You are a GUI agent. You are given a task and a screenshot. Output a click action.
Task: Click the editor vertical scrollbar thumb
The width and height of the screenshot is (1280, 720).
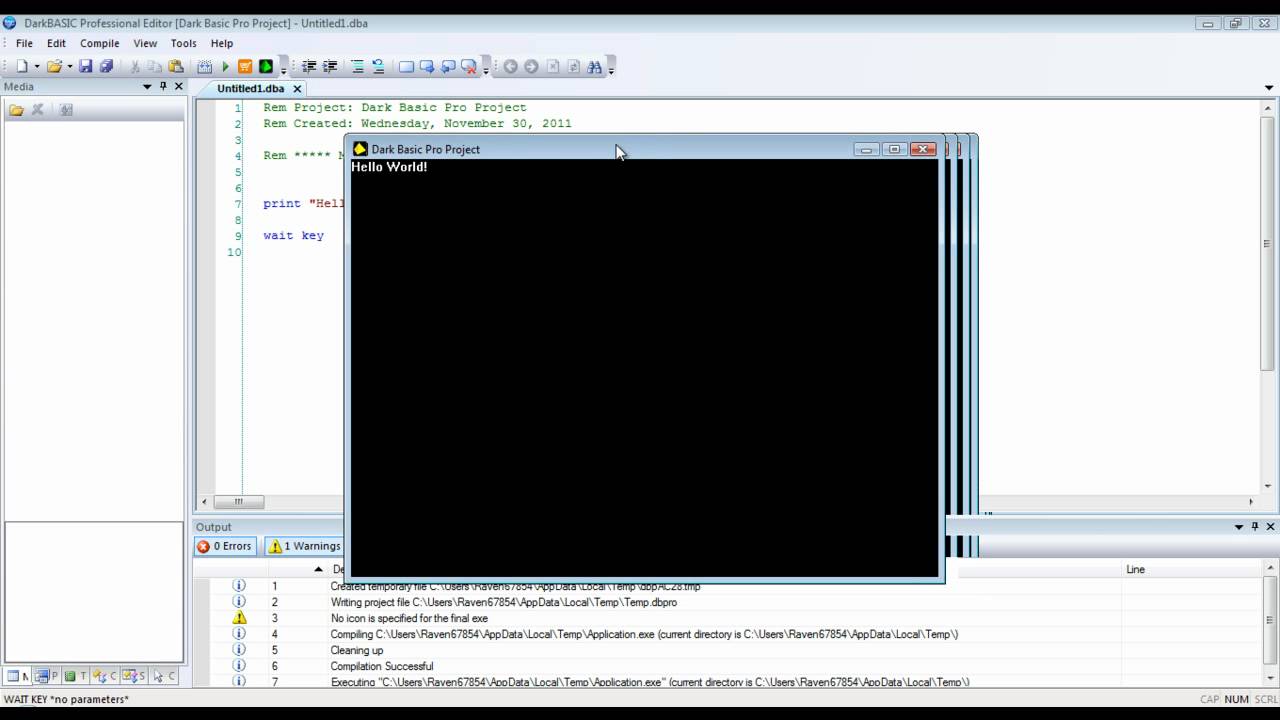click(x=1268, y=245)
